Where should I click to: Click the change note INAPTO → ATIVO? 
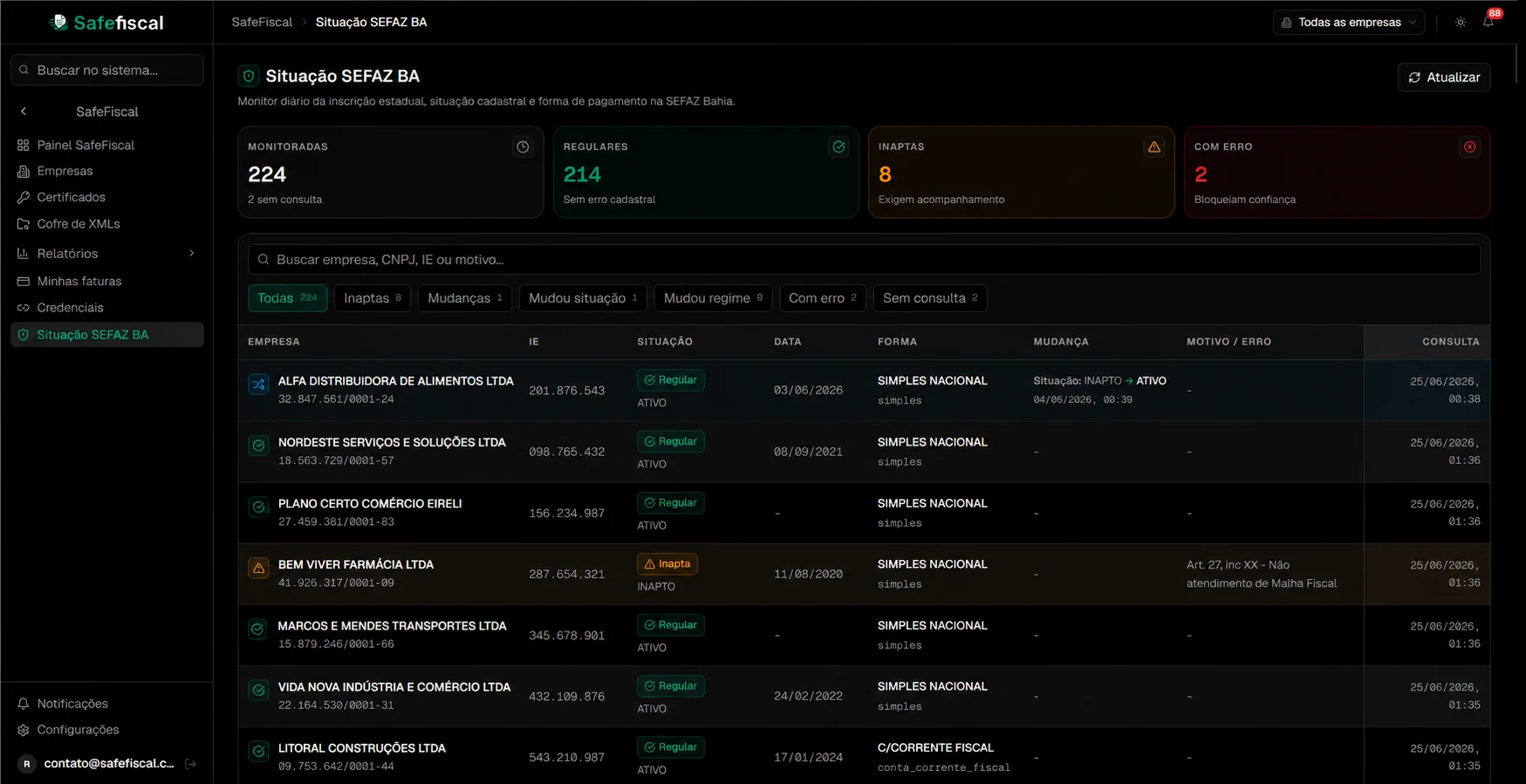click(x=1100, y=381)
